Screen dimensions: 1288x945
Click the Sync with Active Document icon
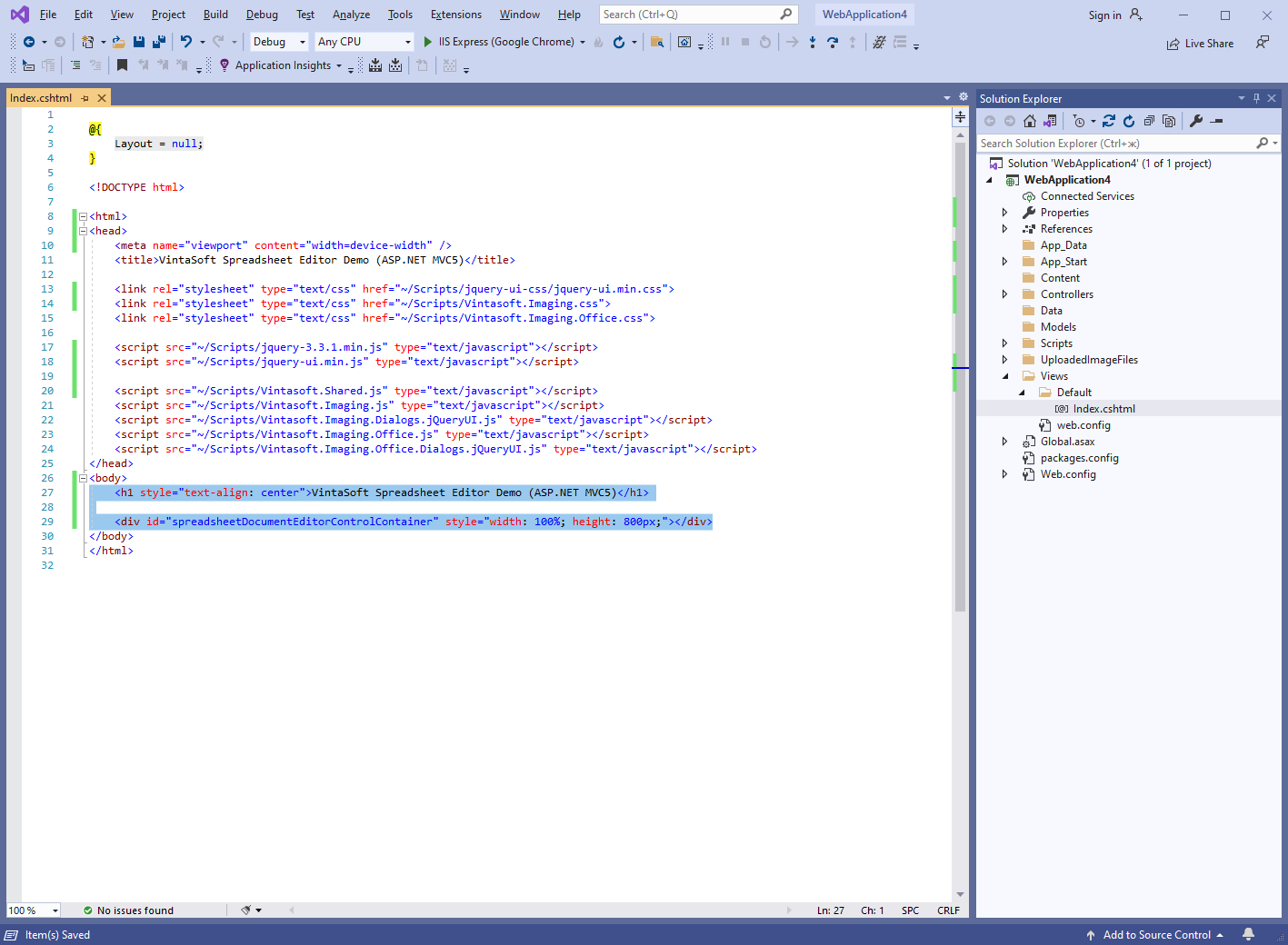pos(1109,121)
